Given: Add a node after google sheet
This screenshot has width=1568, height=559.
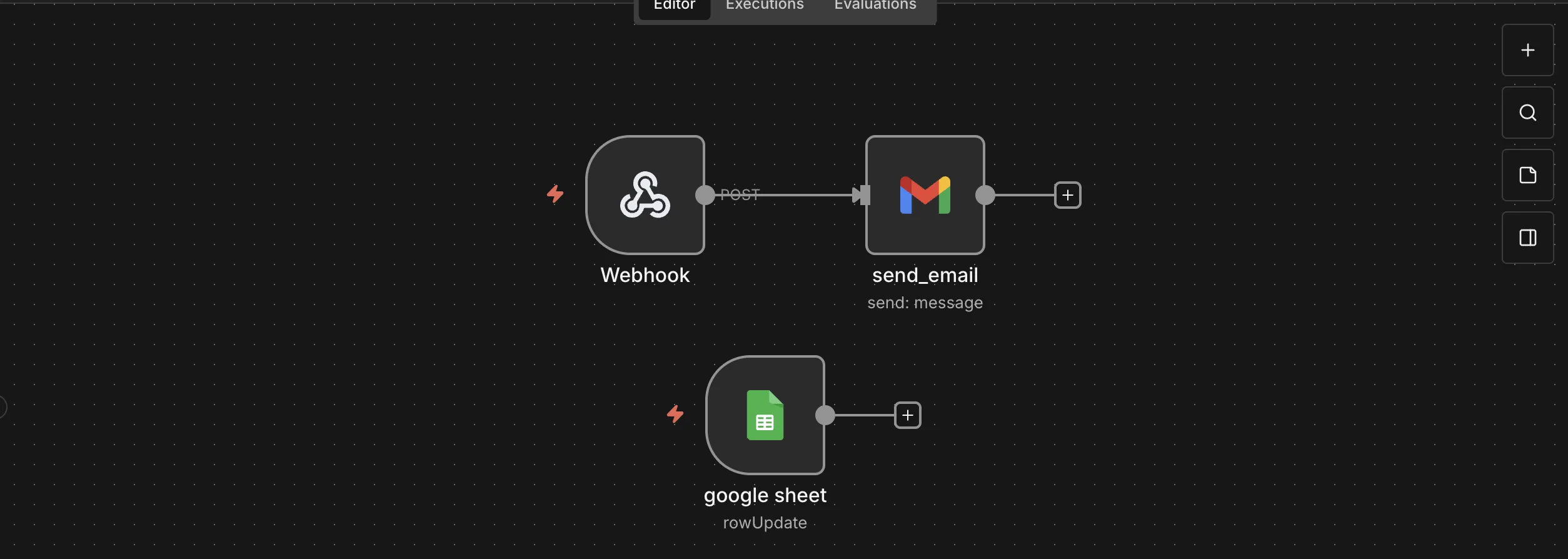Looking at the screenshot, I should pyautogui.click(x=908, y=415).
